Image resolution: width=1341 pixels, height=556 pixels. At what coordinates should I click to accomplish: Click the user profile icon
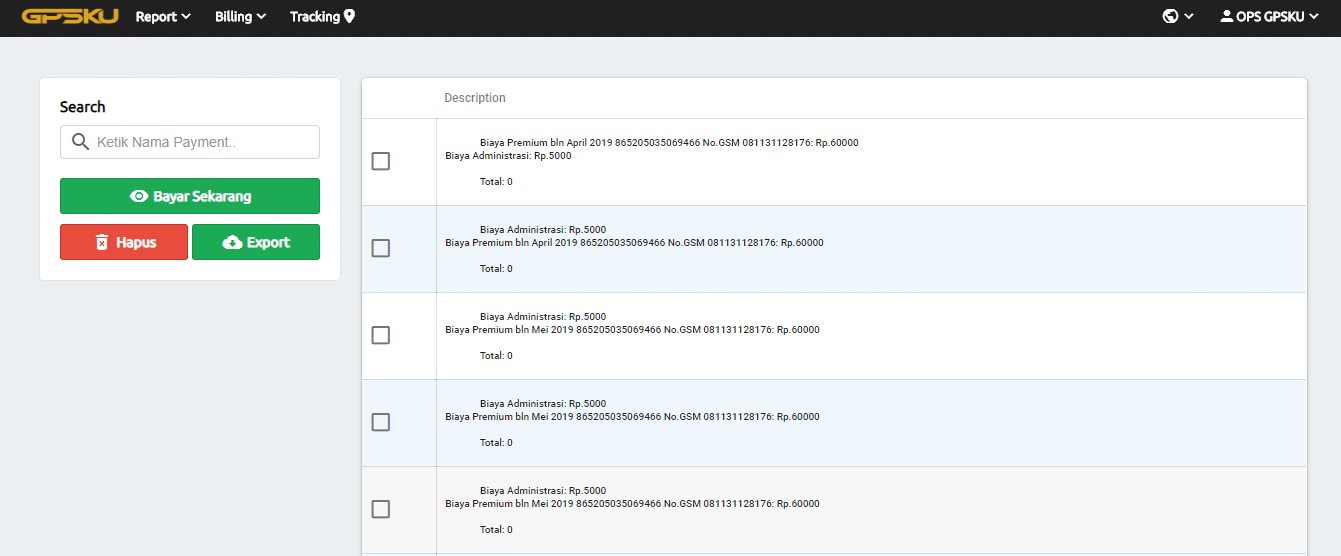(x=1226, y=17)
